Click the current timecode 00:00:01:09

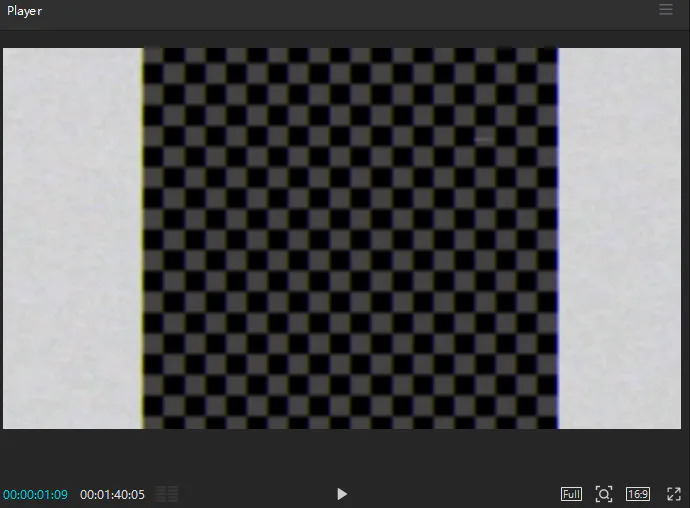coord(35,495)
